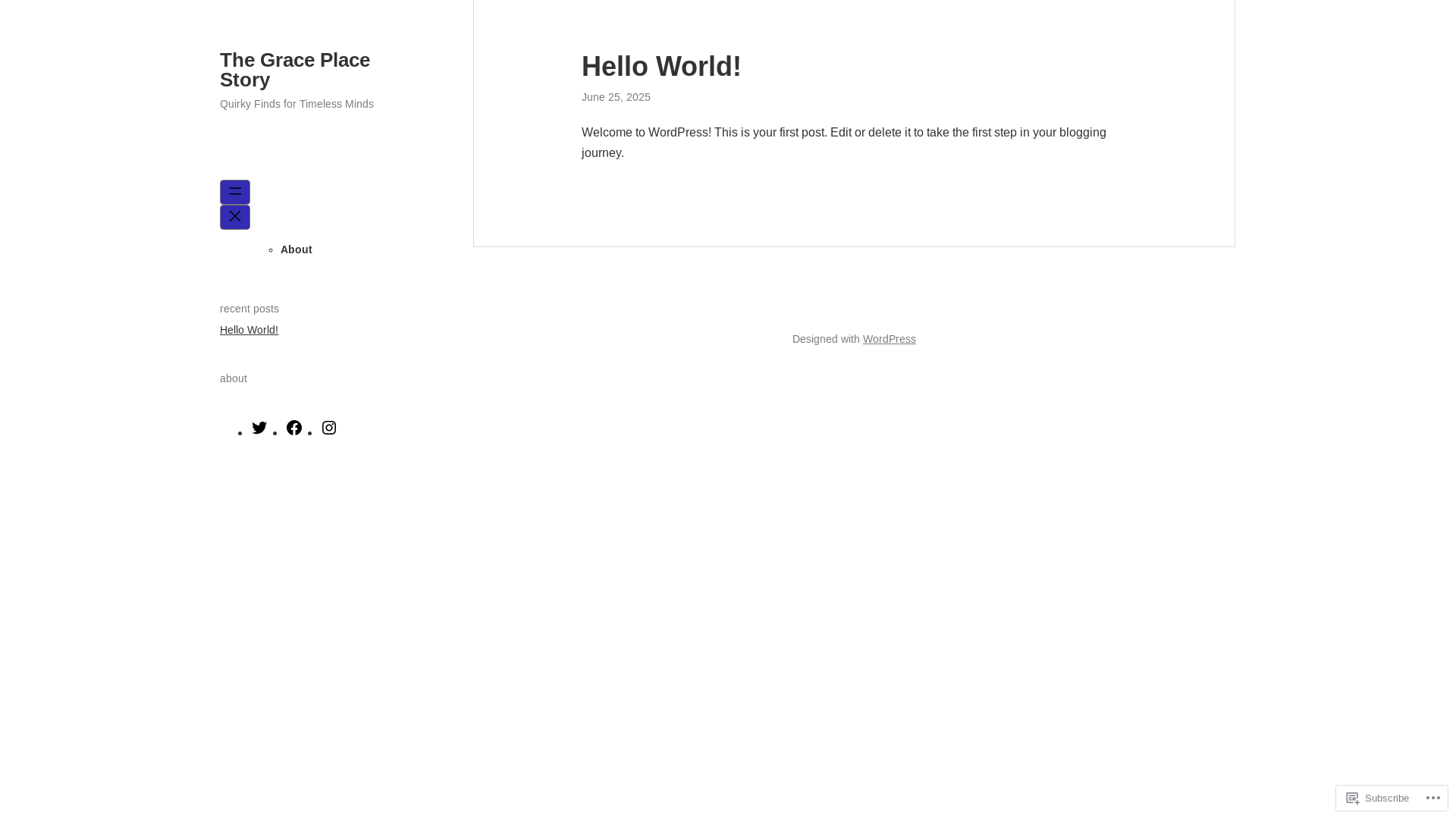Open the Facebook social link

pyautogui.click(x=294, y=428)
